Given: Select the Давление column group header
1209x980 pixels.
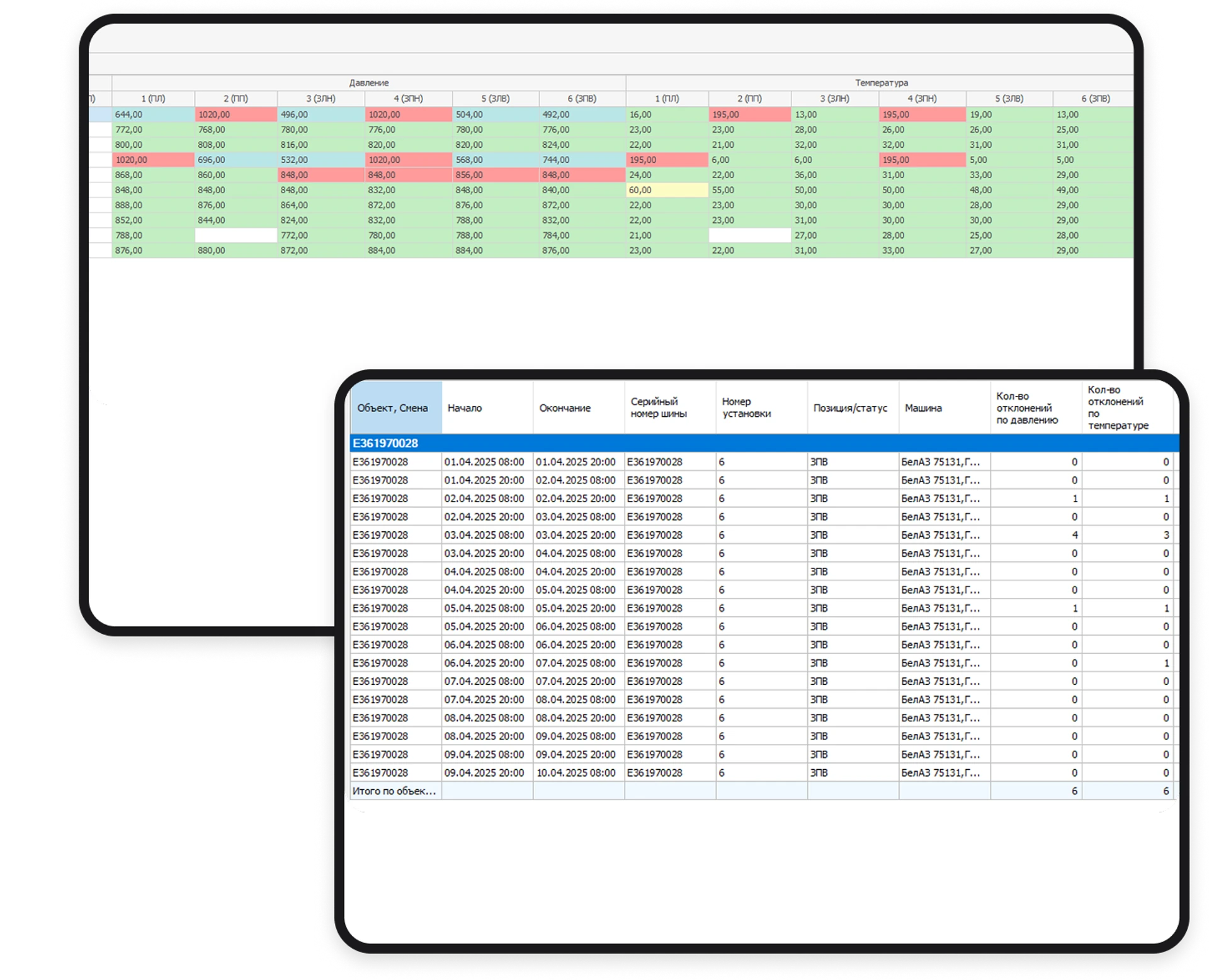Looking at the screenshot, I should pyautogui.click(x=369, y=82).
